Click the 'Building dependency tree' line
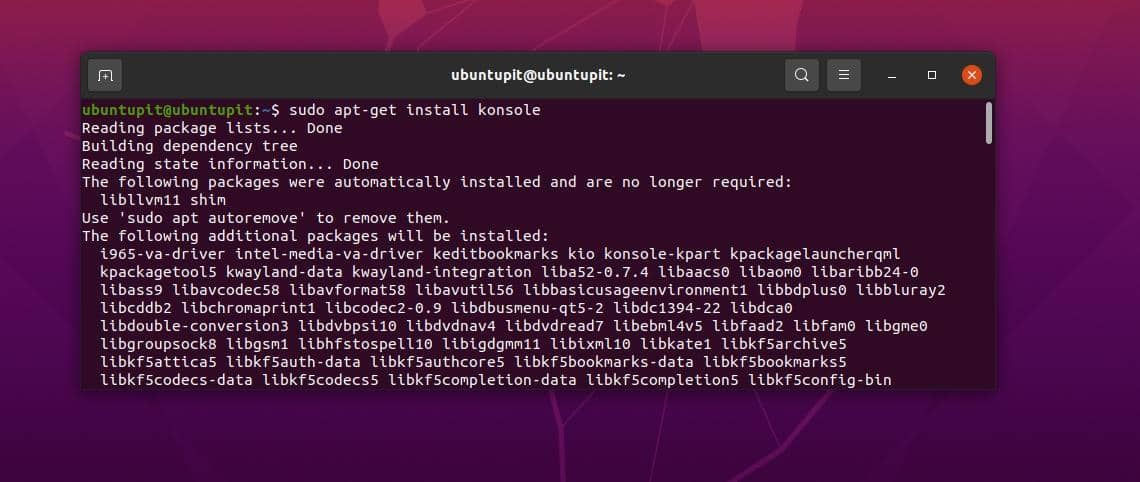1140x482 pixels. pyautogui.click(x=190, y=146)
